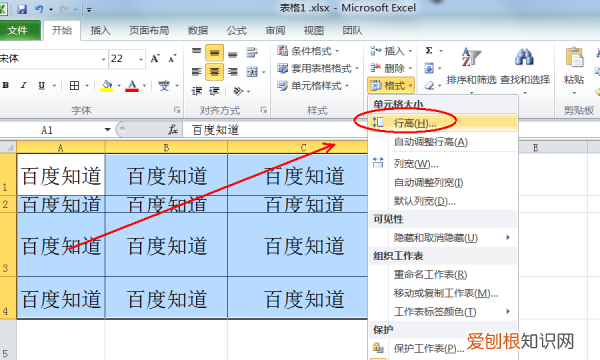Click the phonetic guide 文 icon
Screen dimensions: 600x360
pyautogui.click(x=164, y=85)
